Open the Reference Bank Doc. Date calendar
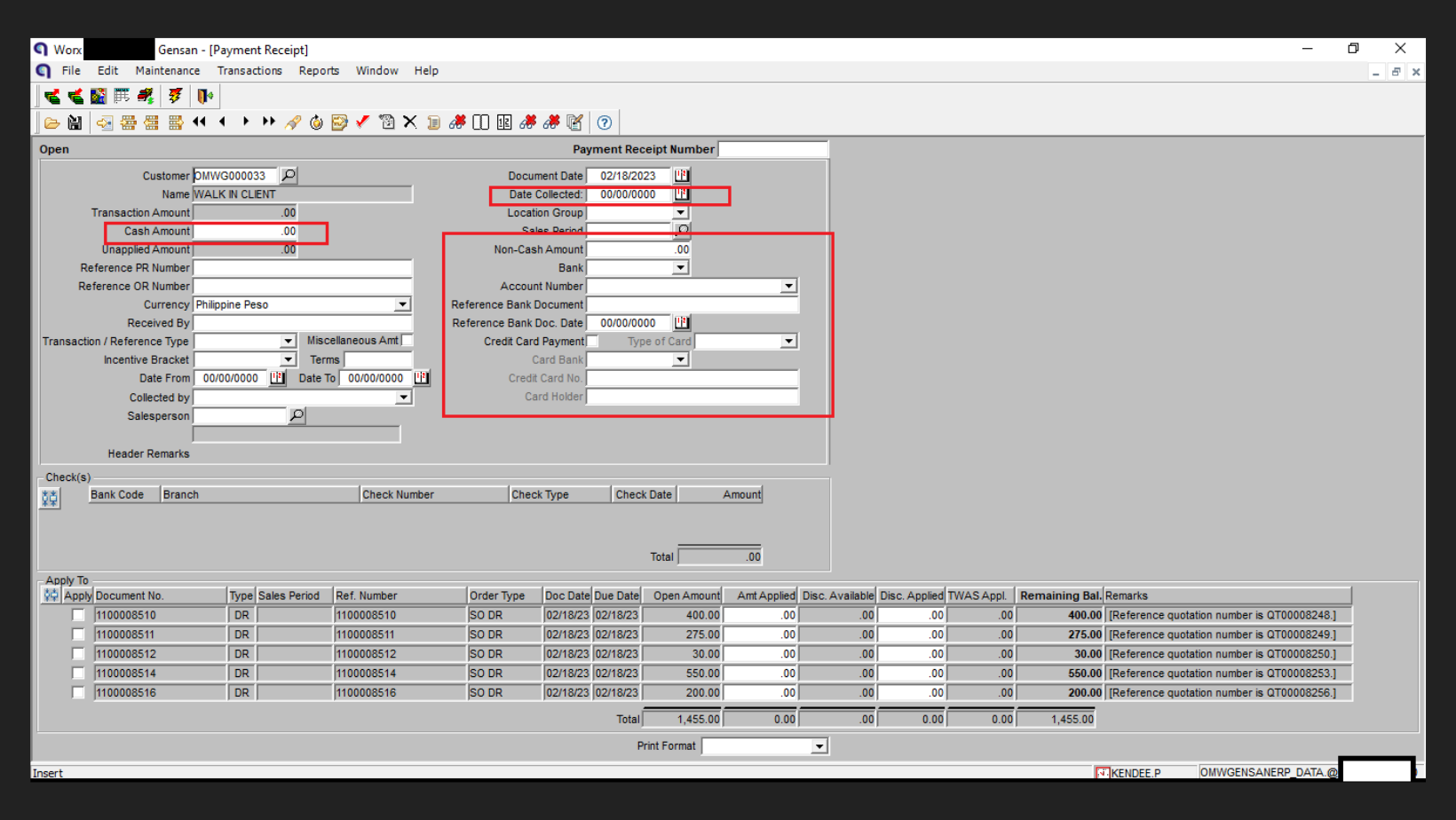This screenshot has width=1456, height=820. pos(682,323)
